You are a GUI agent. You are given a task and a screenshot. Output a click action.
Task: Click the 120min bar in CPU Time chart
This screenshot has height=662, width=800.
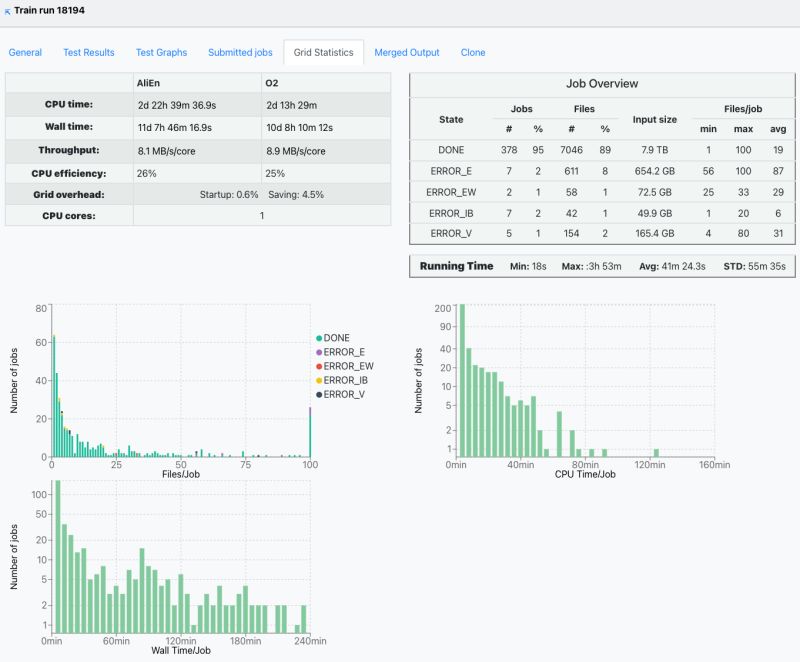(656, 453)
